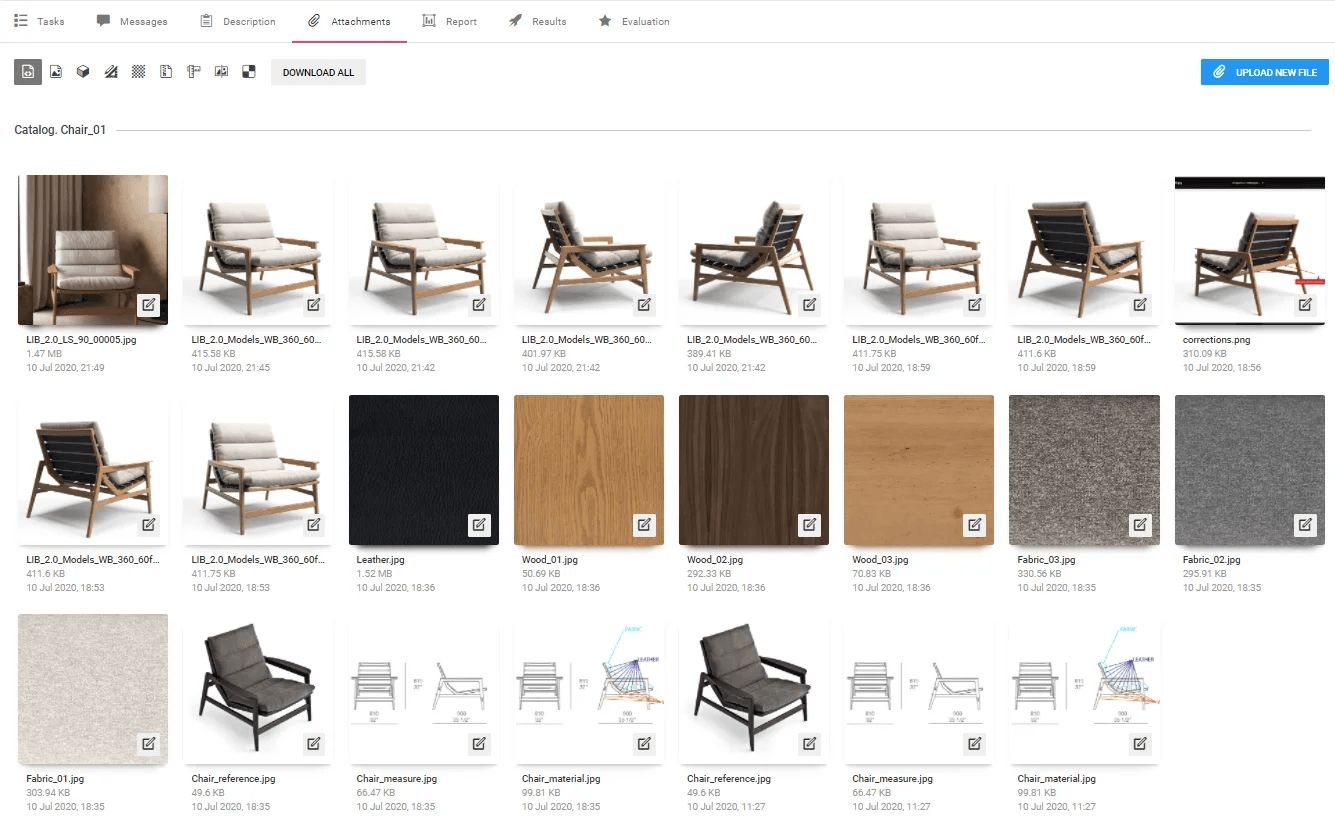Click the Upload New File button
The height and width of the screenshot is (840, 1335).
pyautogui.click(x=1264, y=72)
